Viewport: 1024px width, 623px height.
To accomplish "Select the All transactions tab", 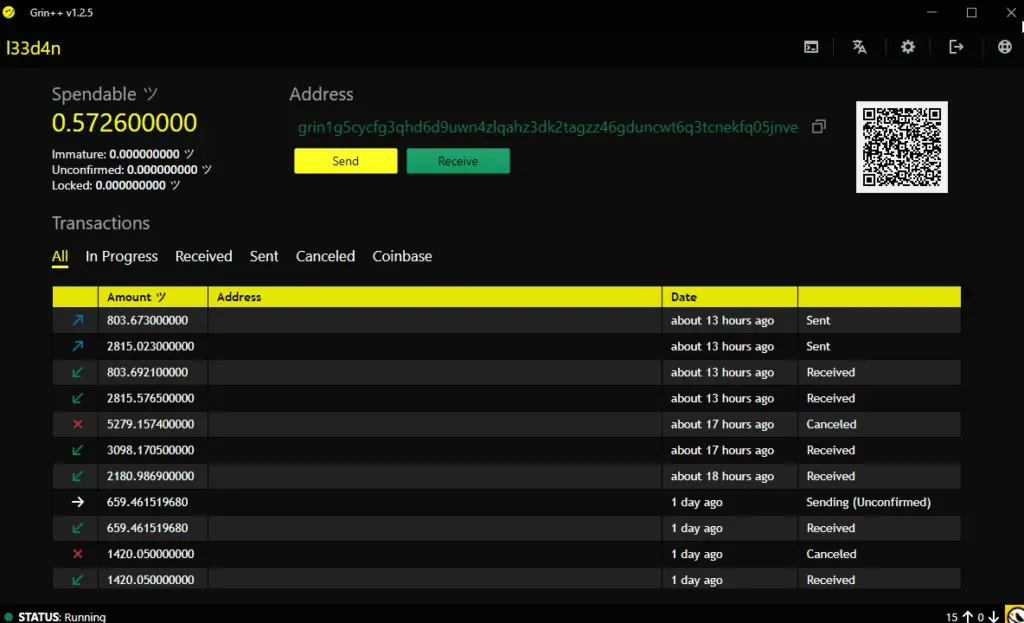I will point(59,256).
